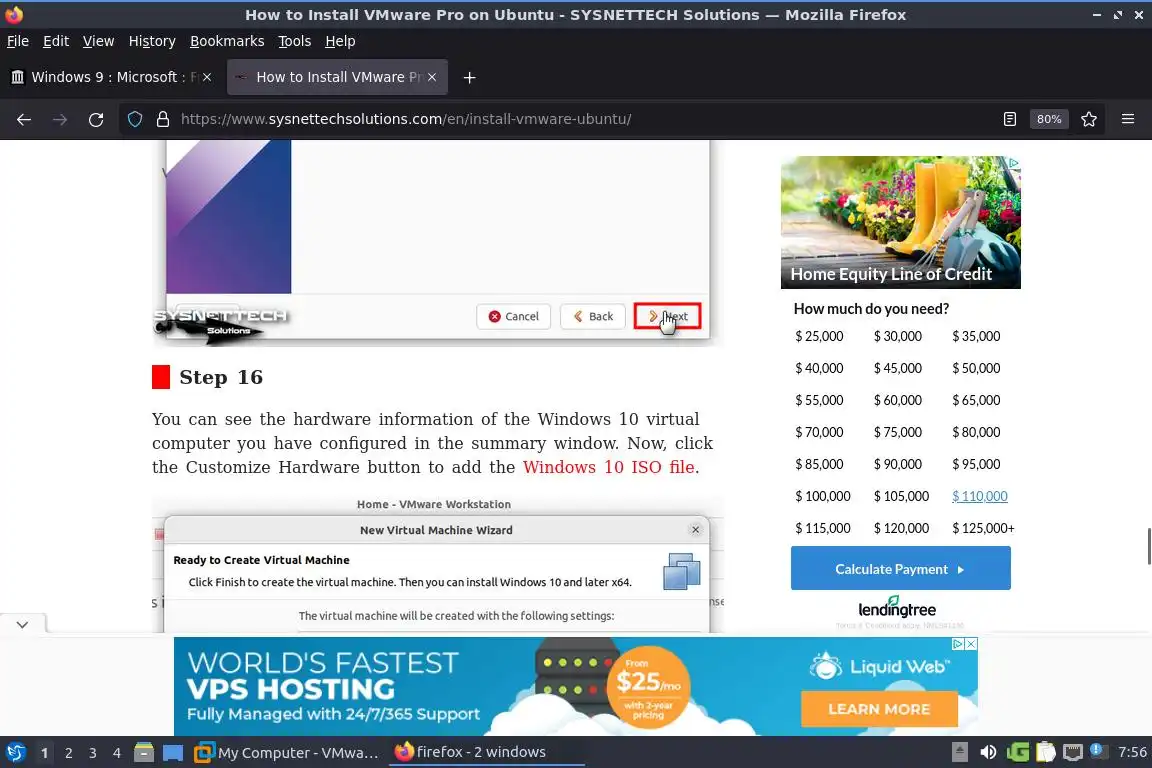Open the notification alert tray icon
Viewport: 1152px width, 768px height.
(1098, 750)
